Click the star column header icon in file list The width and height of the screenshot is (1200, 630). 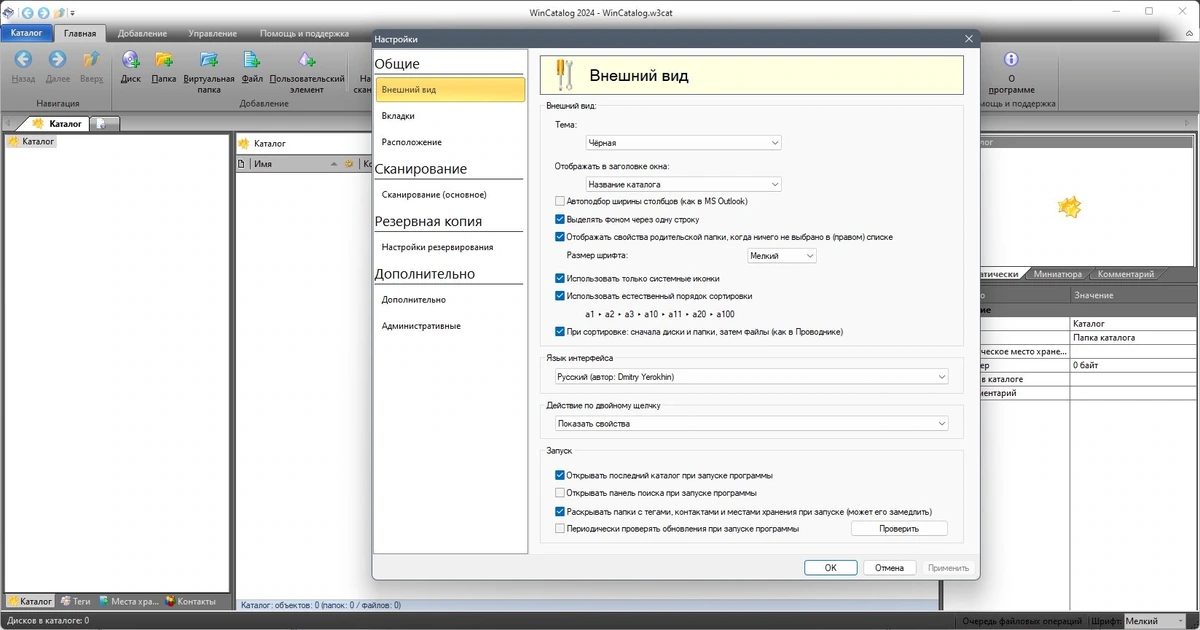point(349,163)
